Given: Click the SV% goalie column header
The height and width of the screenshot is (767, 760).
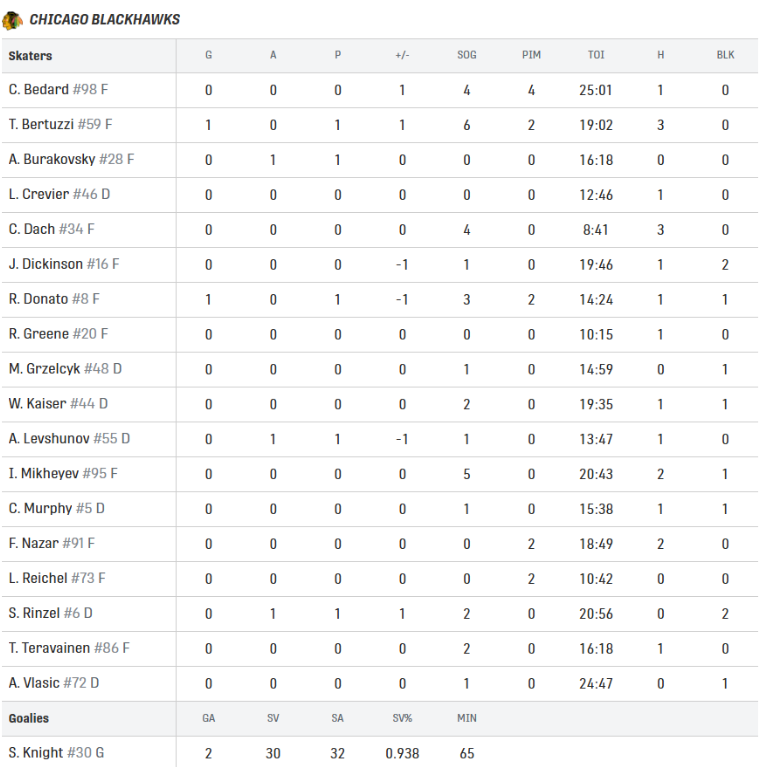Looking at the screenshot, I should click(x=402, y=719).
